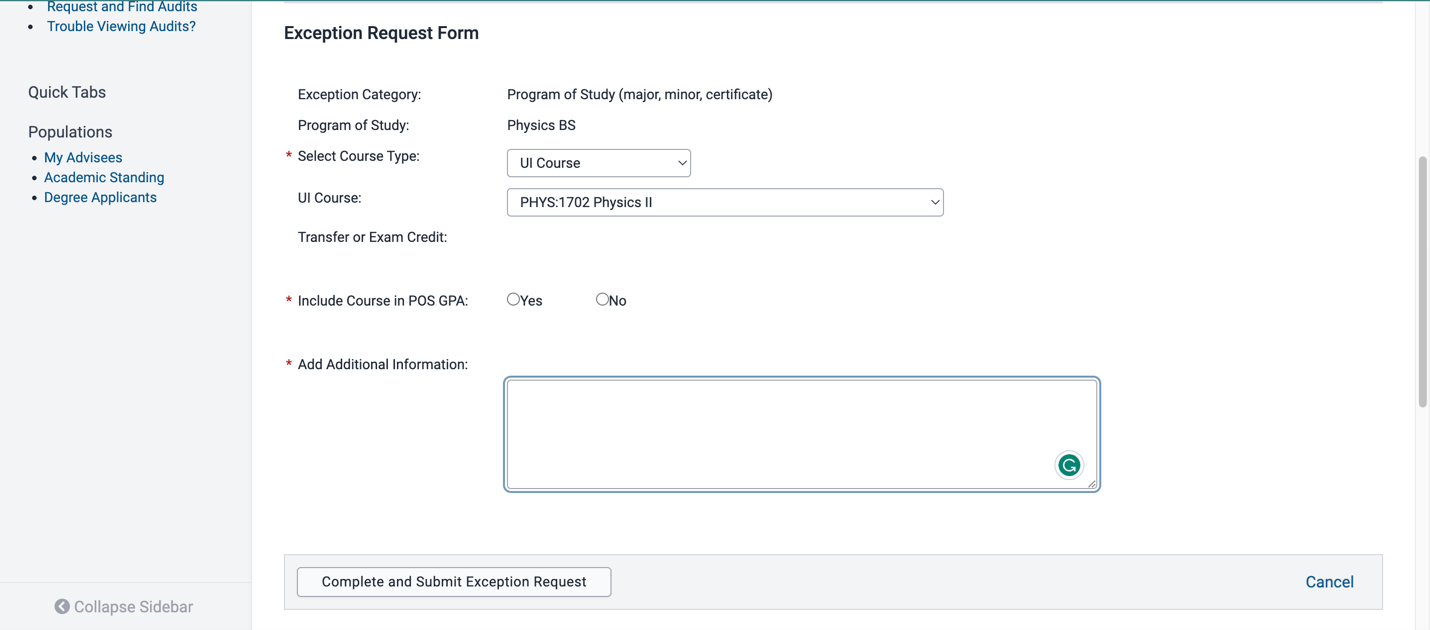This screenshot has height=630, width=1430.
Task: Select Yes for Include Course in POS GPA
Action: click(x=513, y=299)
